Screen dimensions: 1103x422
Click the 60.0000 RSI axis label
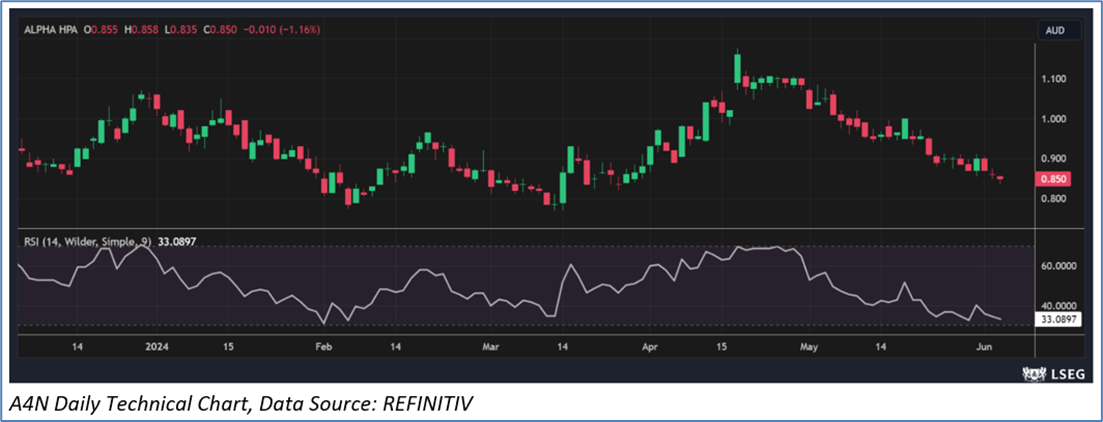[x=1058, y=267]
